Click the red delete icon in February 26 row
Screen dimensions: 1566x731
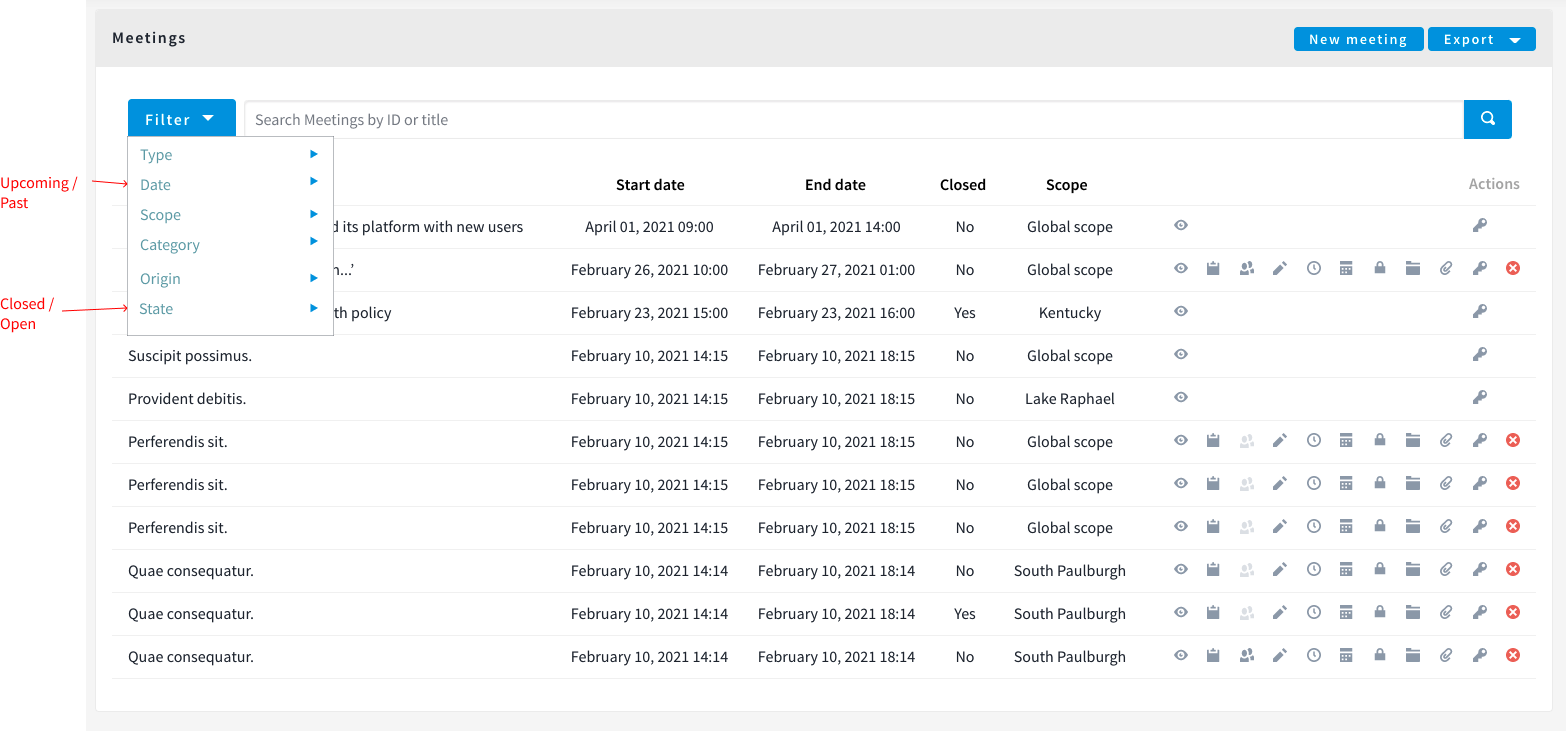tap(1512, 269)
